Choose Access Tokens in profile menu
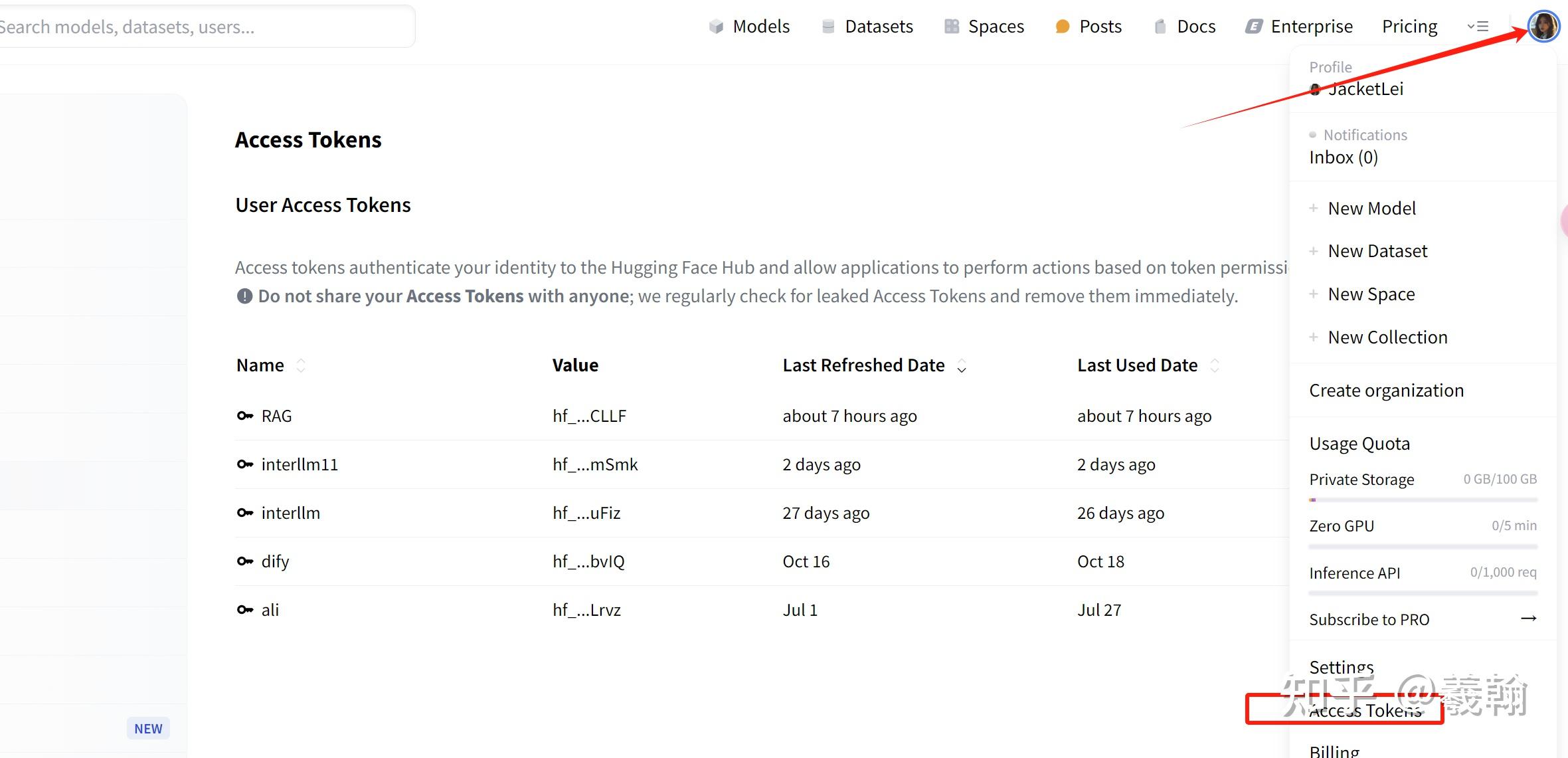The height and width of the screenshot is (758, 1568). (1365, 711)
